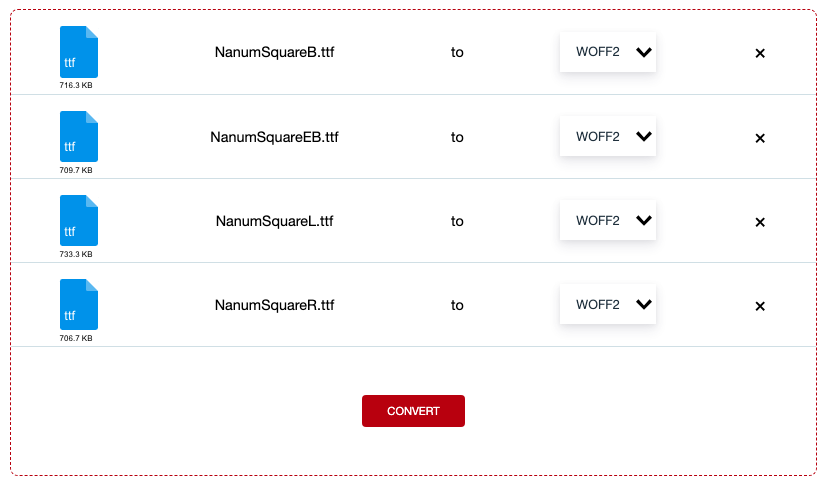The height and width of the screenshot is (485, 826).
Task: Expand the output format dropdown for NanumSquareEB.ttf
Action: (608, 137)
